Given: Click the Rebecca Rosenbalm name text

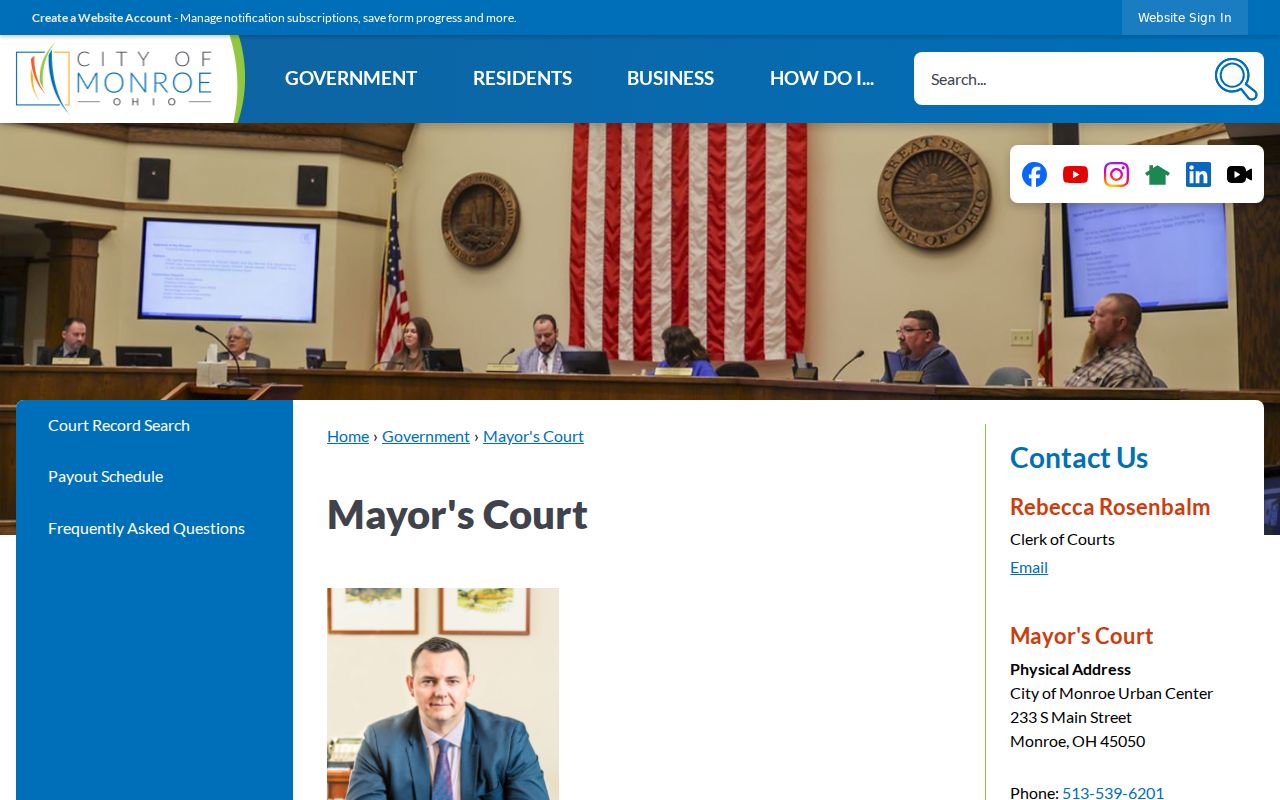Looking at the screenshot, I should 1110,507.
